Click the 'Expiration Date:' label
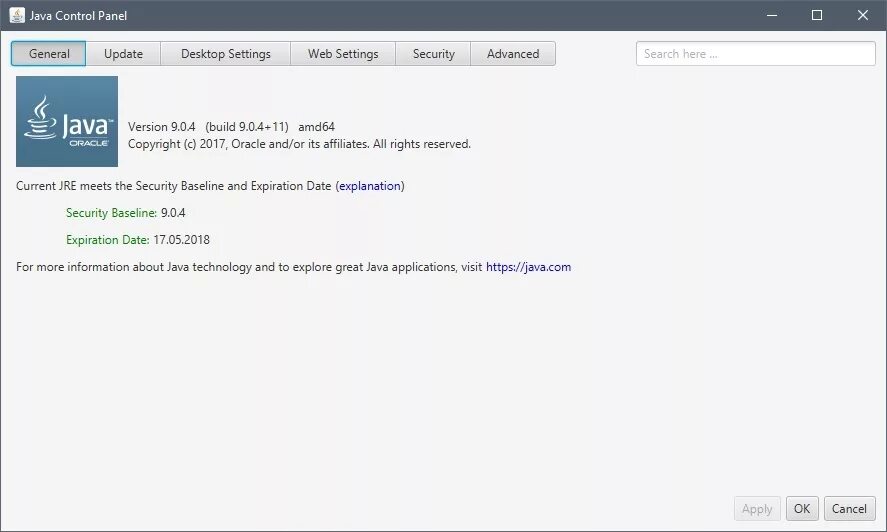887x532 pixels. coord(107,240)
